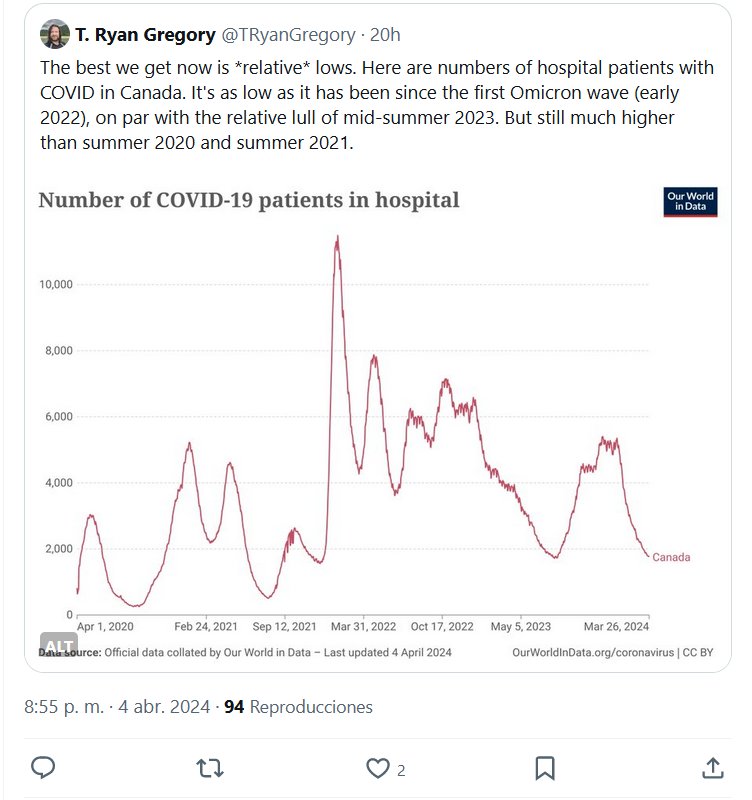This screenshot has width=752, height=800.
Task: Show the ALT image description badge
Action: click(59, 645)
